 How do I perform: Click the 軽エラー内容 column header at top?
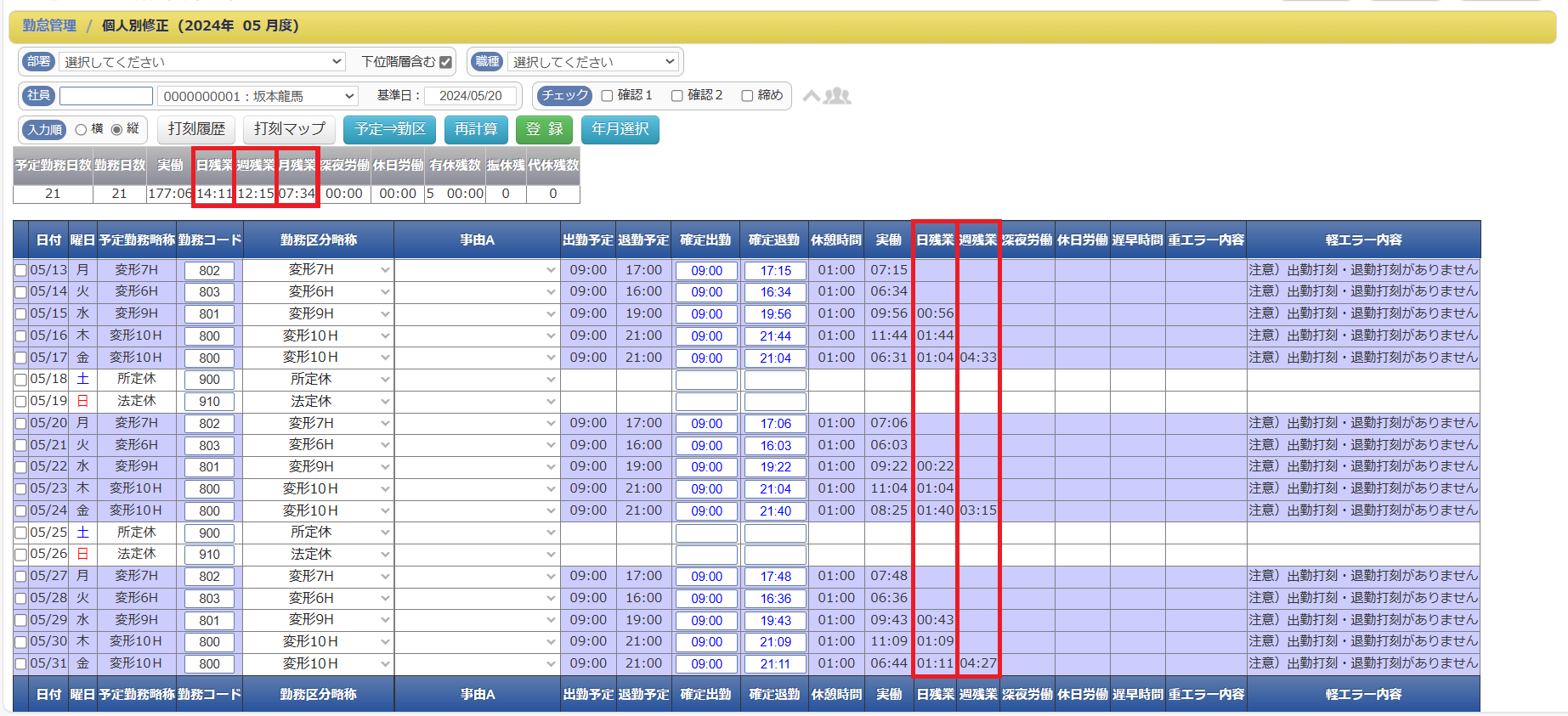click(x=1363, y=240)
